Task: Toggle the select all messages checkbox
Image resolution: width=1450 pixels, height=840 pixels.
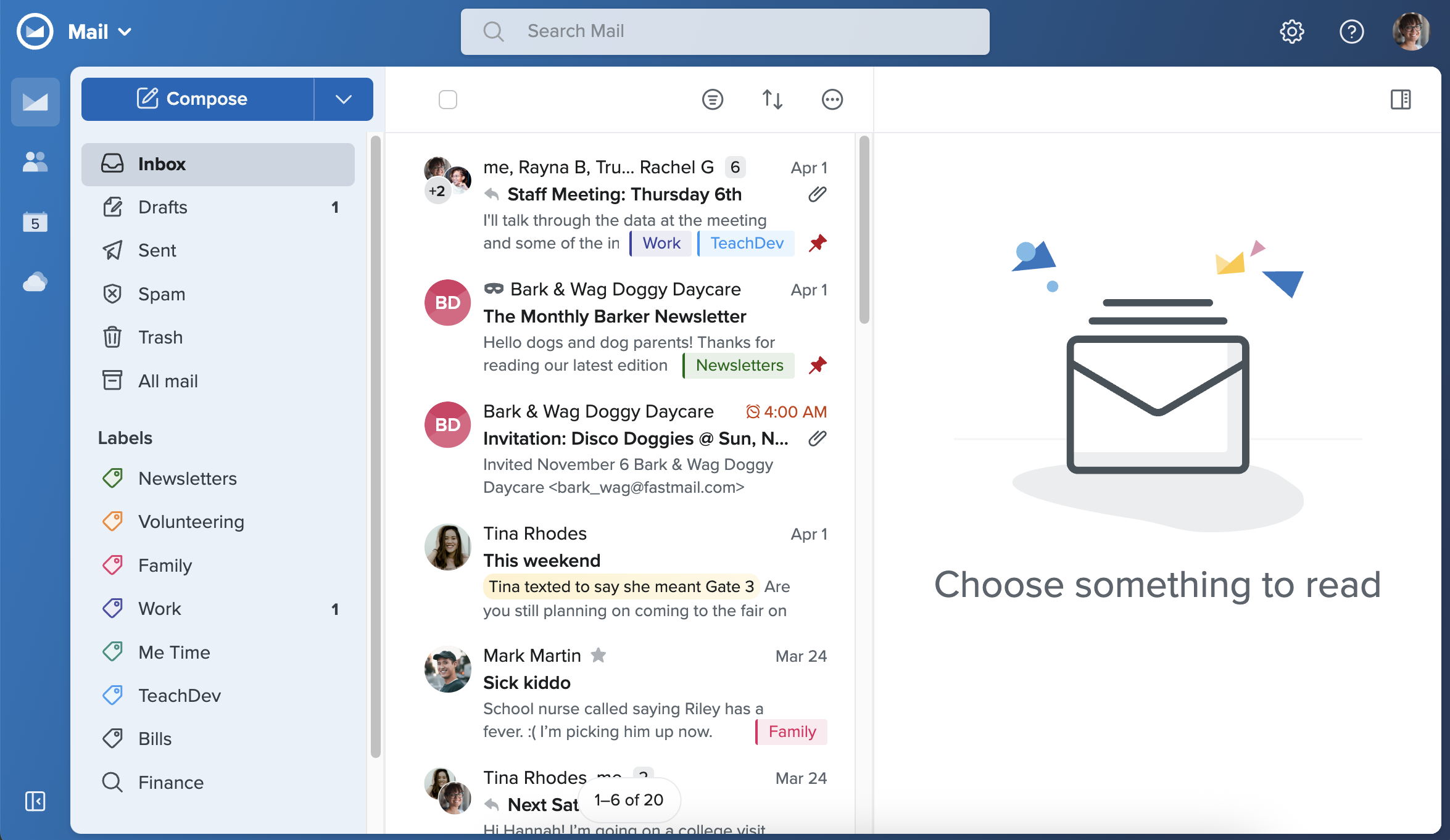Action: pyautogui.click(x=448, y=99)
